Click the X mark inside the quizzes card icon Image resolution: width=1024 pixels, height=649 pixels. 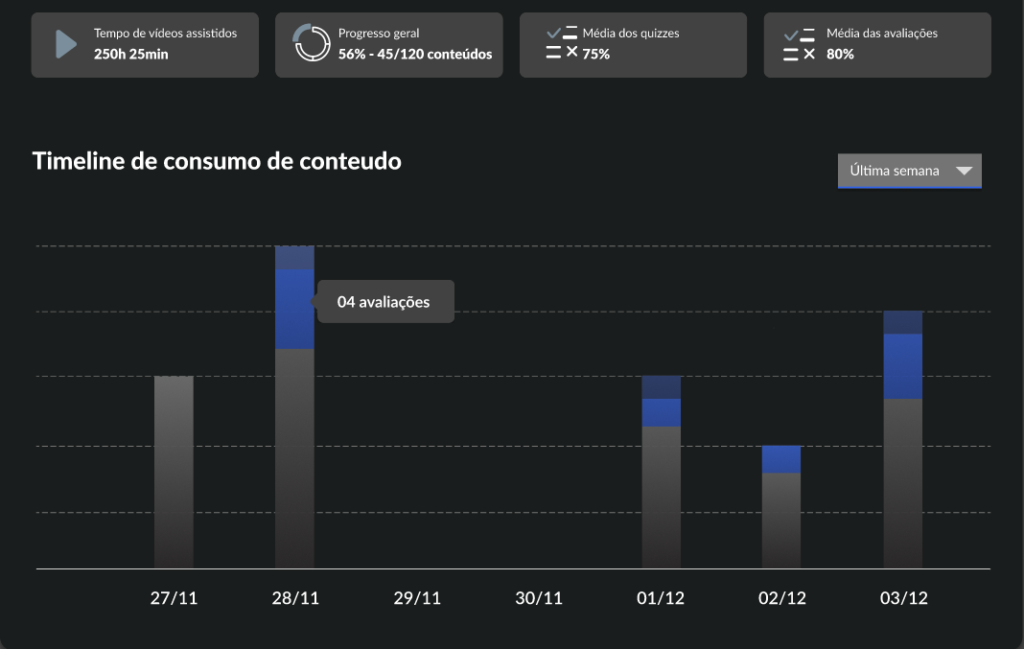570,50
